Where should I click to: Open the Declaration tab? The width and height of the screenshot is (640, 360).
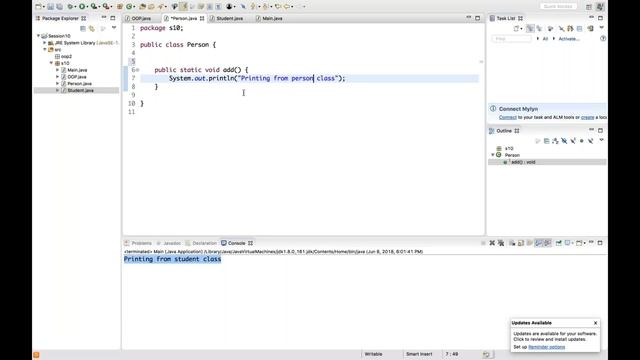pyautogui.click(x=204, y=243)
